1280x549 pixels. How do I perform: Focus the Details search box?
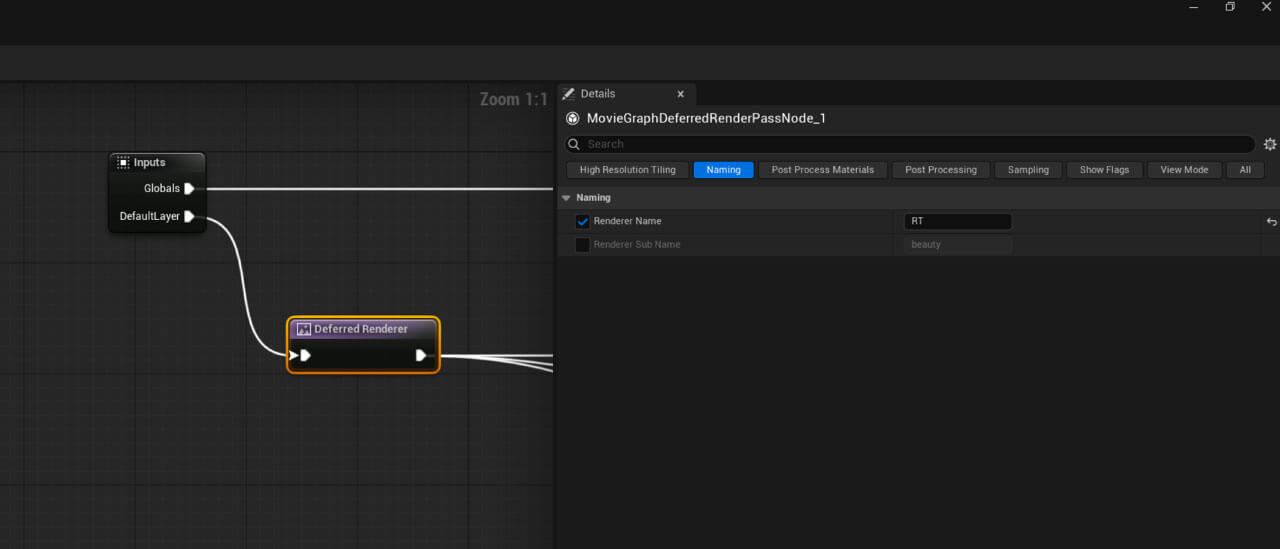(x=909, y=144)
